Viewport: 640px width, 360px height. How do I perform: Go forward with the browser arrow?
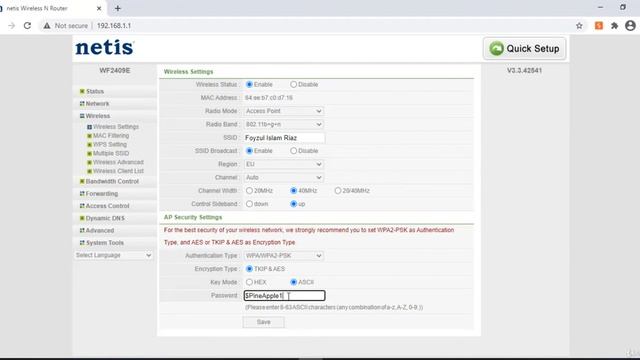(11, 26)
